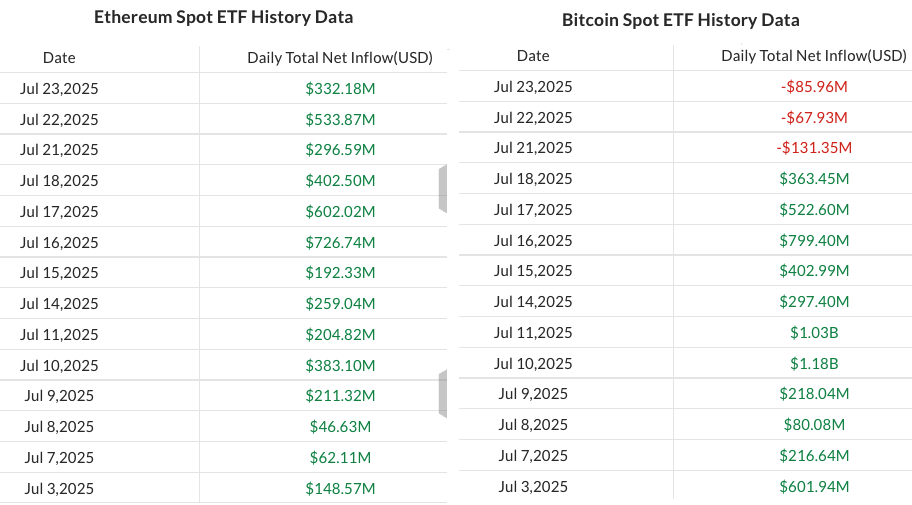Screen dimensions: 912x505
Task: Select the Bitcoin $1.18B inflow cell
Action: click(814, 363)
